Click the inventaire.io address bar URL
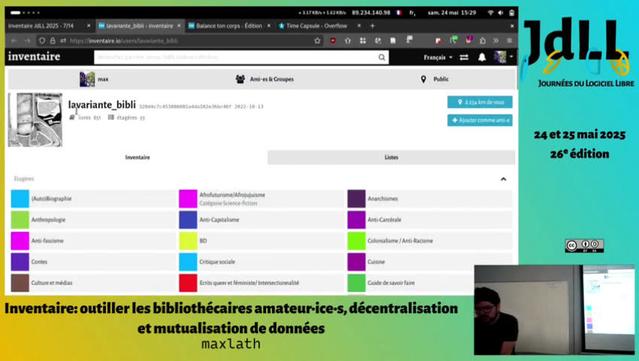This screenshot has height=361, width=639. pos(124,41)
